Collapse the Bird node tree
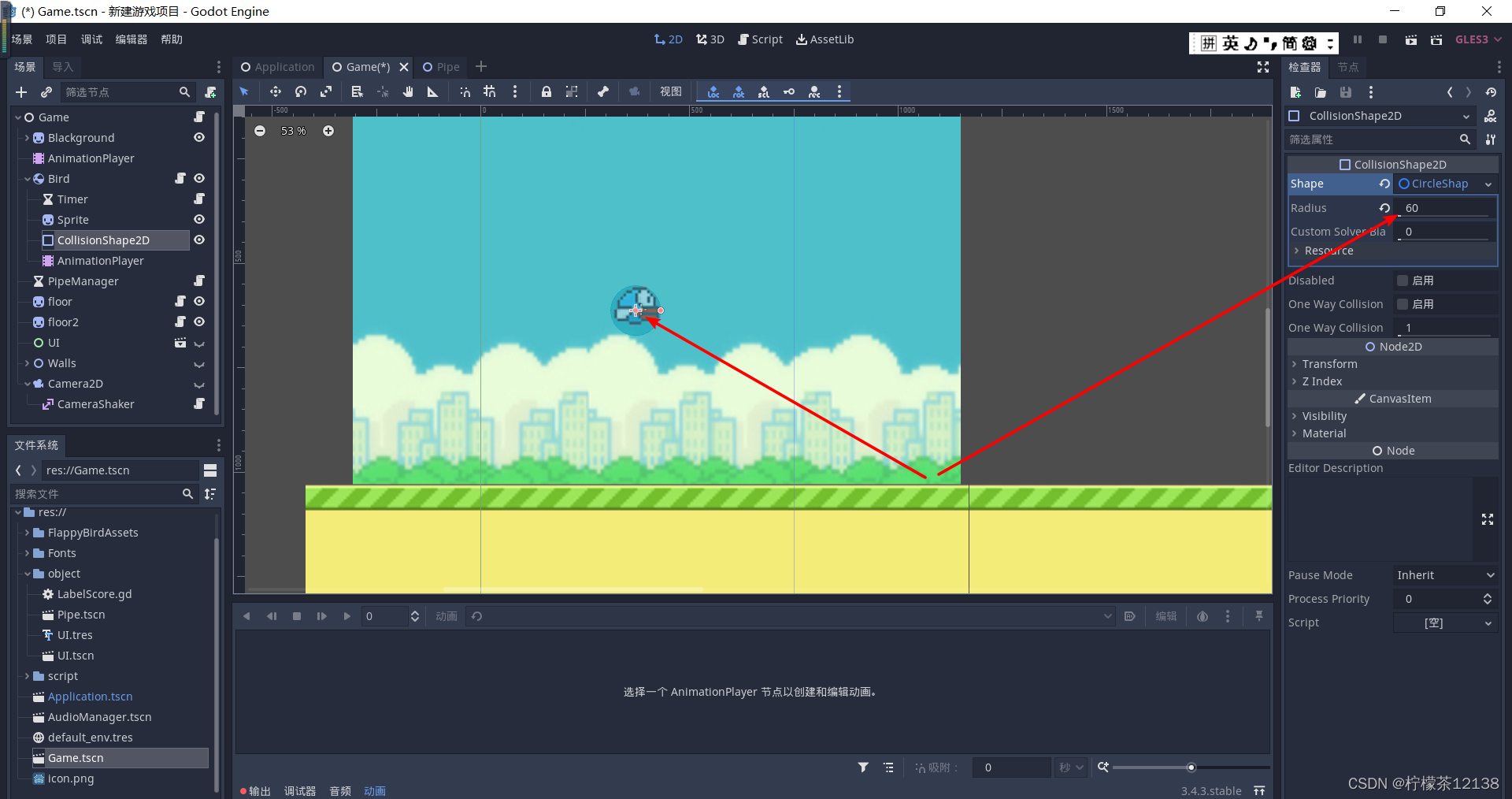Image resolution: width=1512 pixels, height=799 pixels. [x=28, y=179]
